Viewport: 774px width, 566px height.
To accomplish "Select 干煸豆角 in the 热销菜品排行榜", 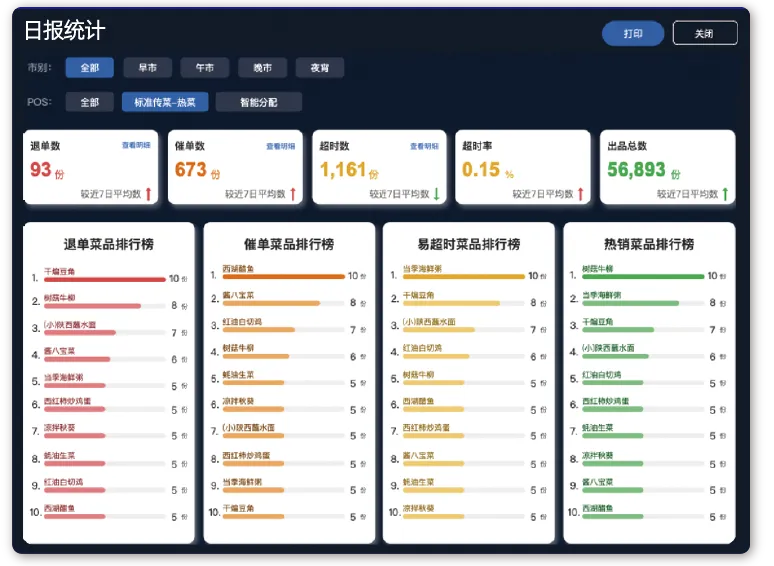I will pos(598,322).
